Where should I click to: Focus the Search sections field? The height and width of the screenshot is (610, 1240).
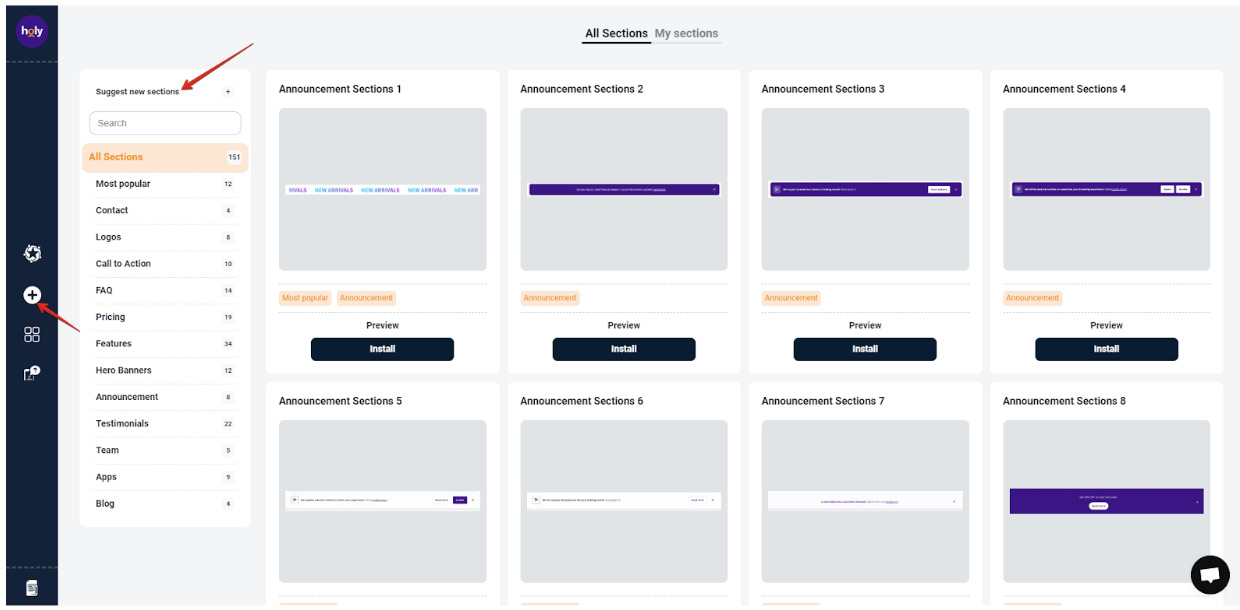click(x=165, y=123)
